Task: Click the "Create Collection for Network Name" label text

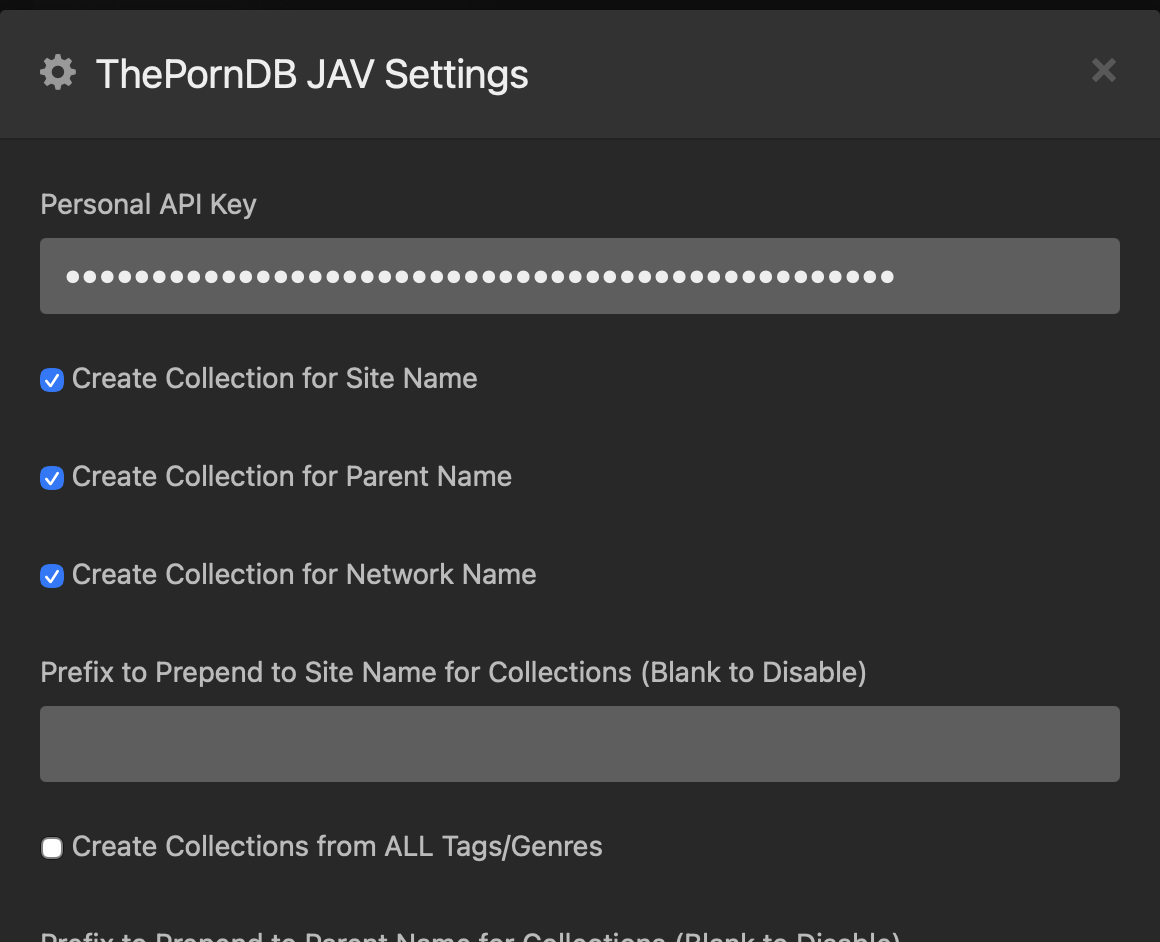Action: pos(304,575)
